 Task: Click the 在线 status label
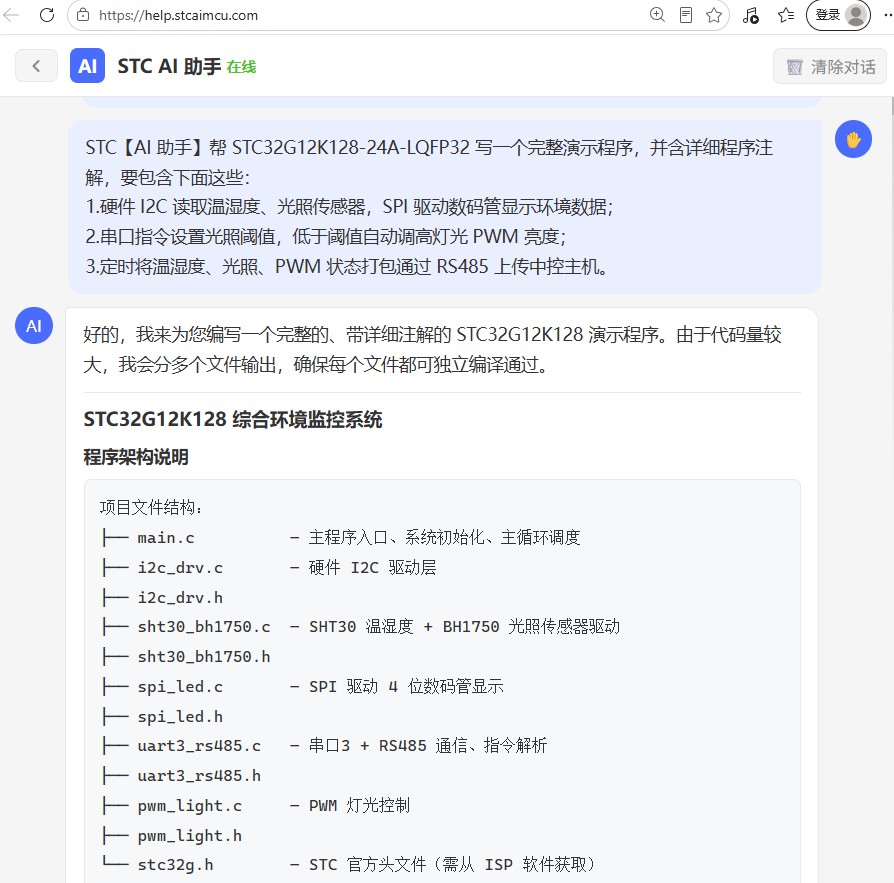pos(241,67)
